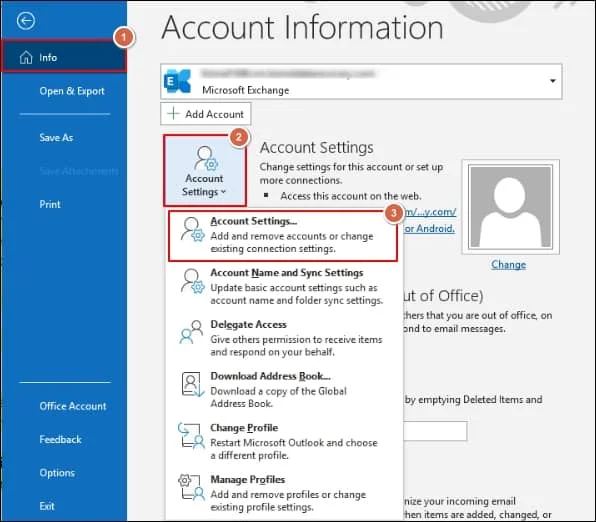The height and width of the screenshot is (522, 596).
Task: Click the profile photo placeholder
Action: (510, 207)
